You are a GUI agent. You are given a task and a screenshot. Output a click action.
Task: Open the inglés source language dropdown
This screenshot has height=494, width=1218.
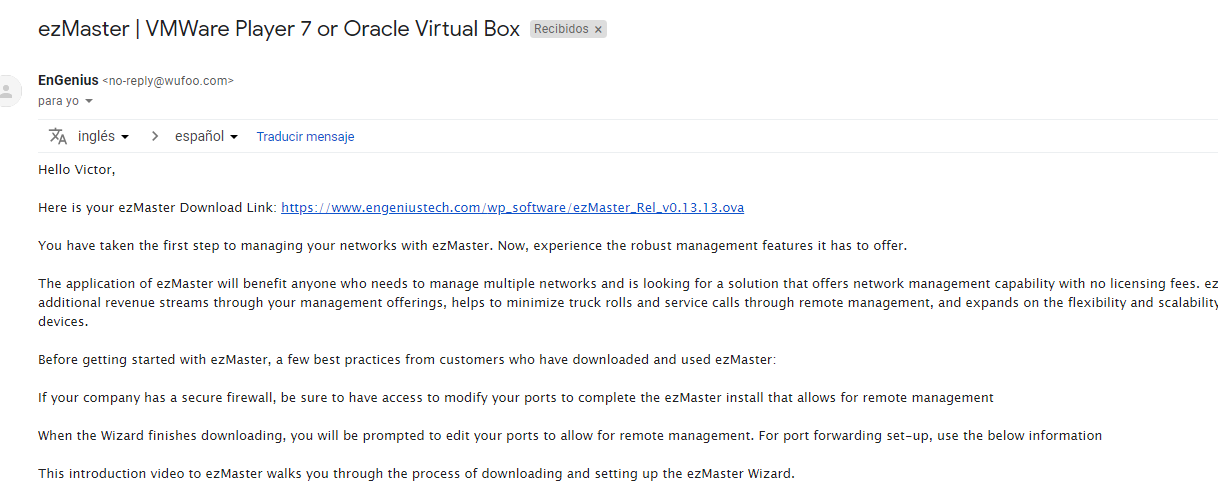[x=103, y=136]
